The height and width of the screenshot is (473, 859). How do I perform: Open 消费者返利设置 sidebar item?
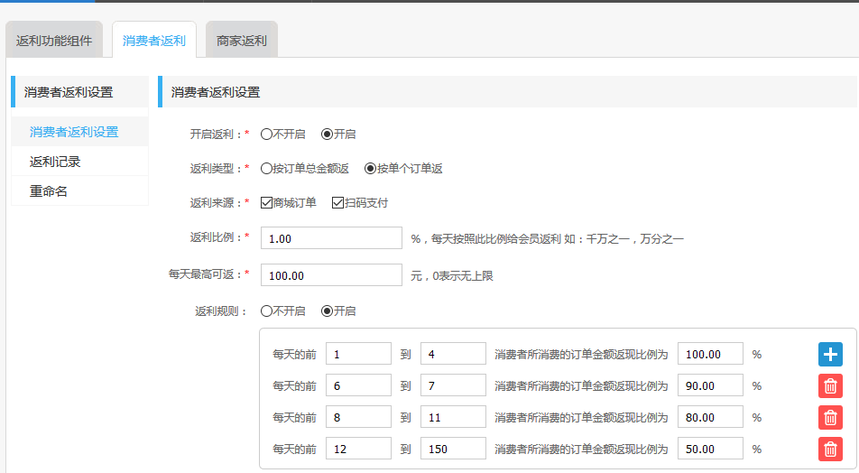coord(74,132)
